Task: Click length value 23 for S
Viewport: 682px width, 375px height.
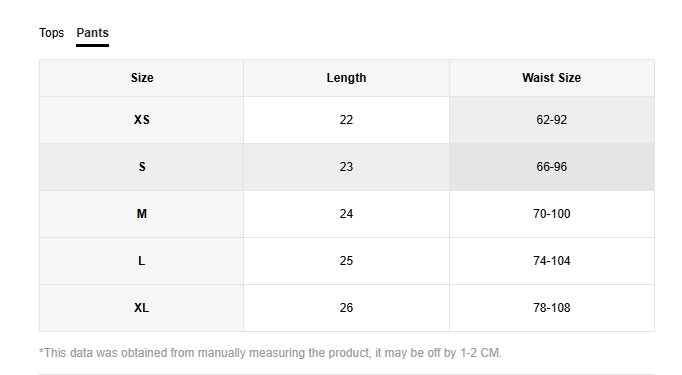Action: coord(346,167)
